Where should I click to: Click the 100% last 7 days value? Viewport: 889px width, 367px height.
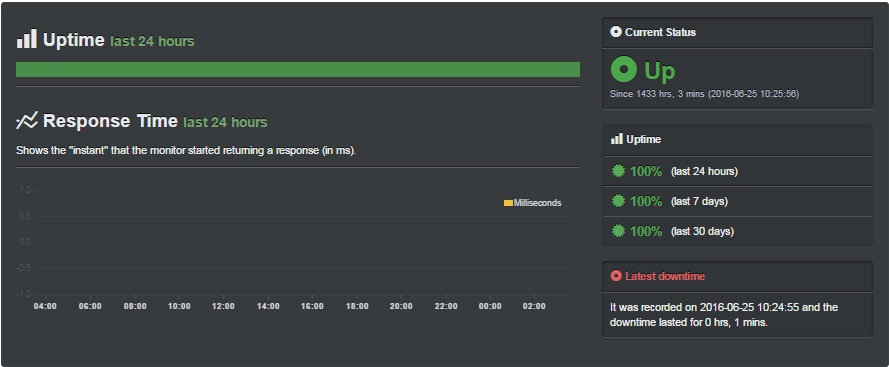(x=646, y=201)
